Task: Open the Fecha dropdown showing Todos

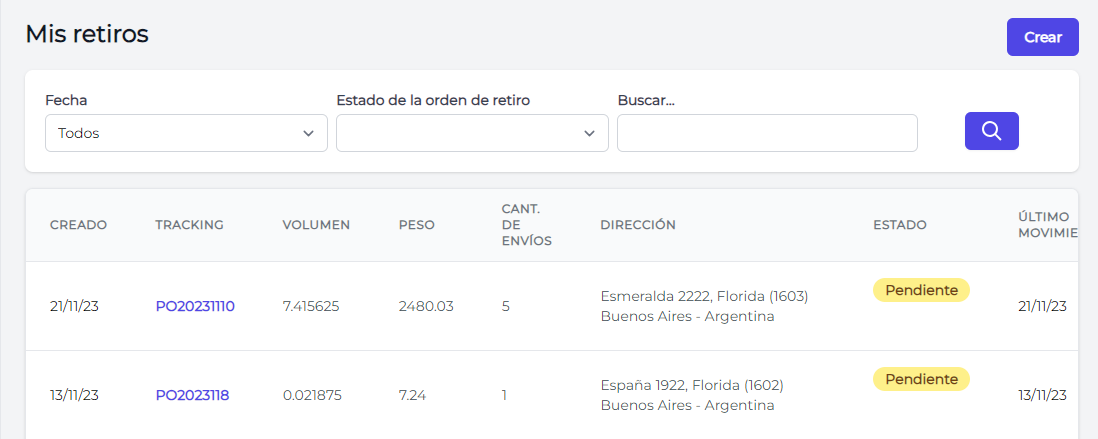Action: point(186,133)
